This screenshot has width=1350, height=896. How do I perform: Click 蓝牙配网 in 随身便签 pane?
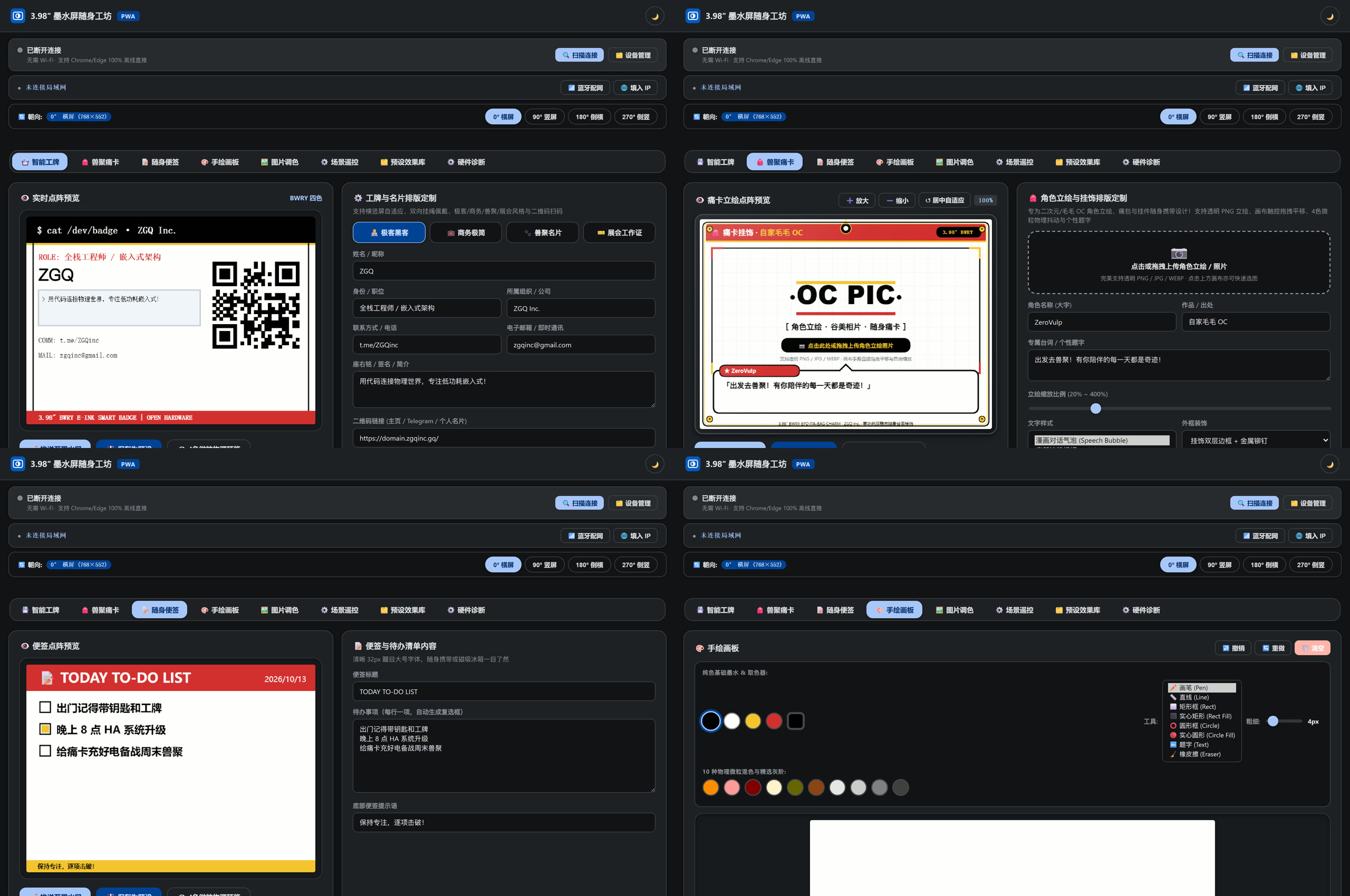585,536
